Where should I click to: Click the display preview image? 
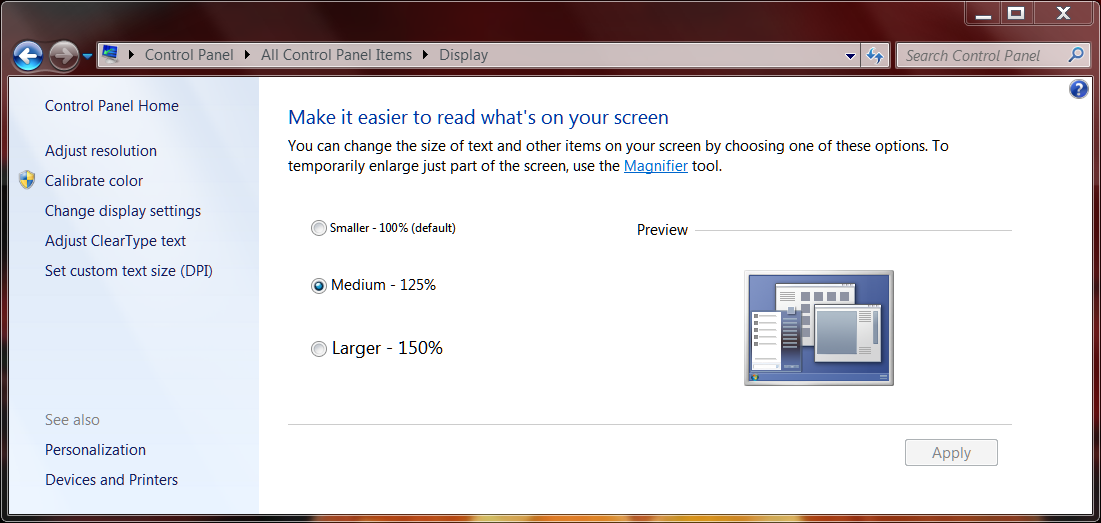click(819, 328)
